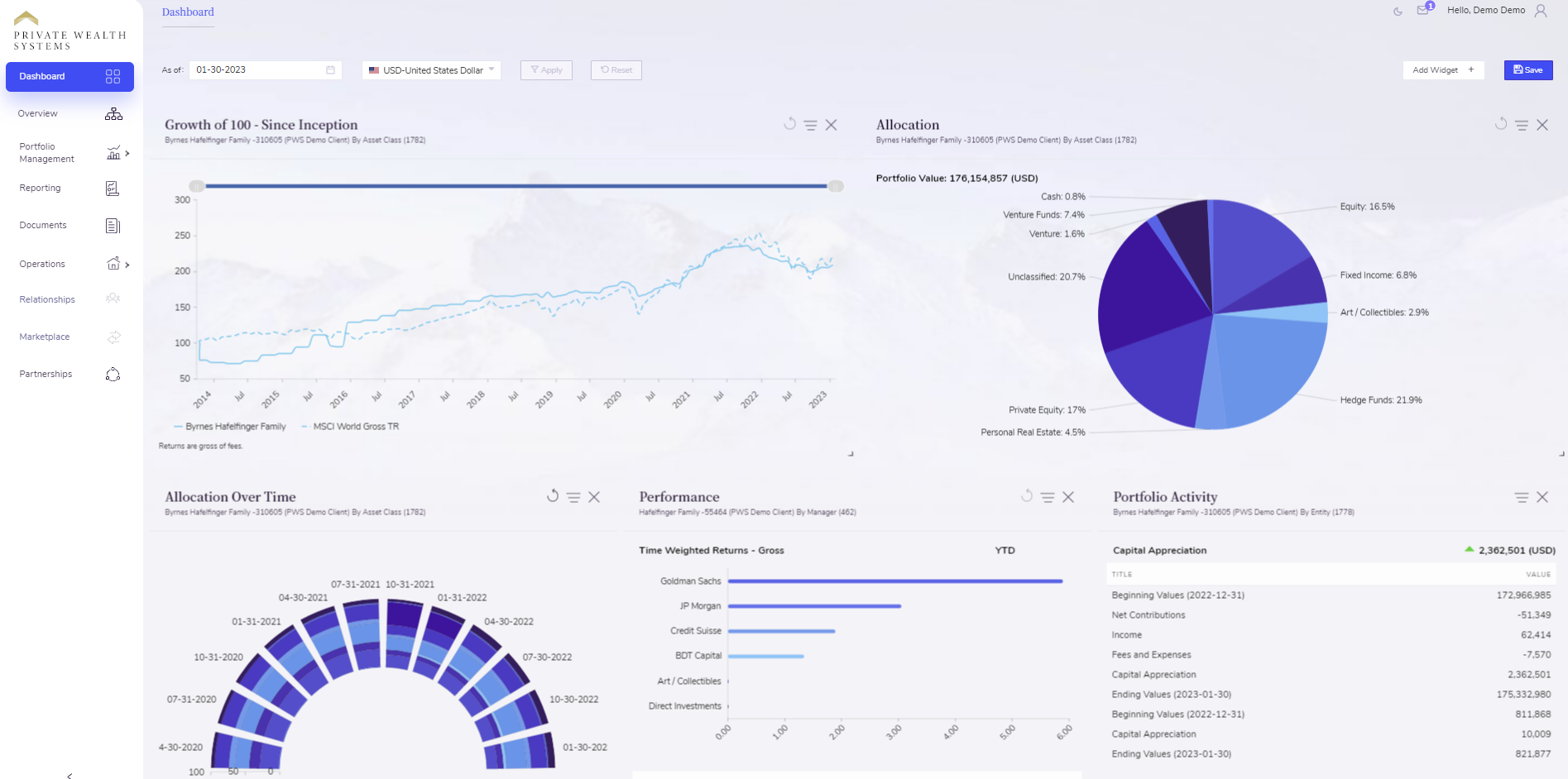Image resolution: width=1568 pixels, height=779 pixels.
Task: Click the Documents icon in the sidebar
Action: point(113,225)
